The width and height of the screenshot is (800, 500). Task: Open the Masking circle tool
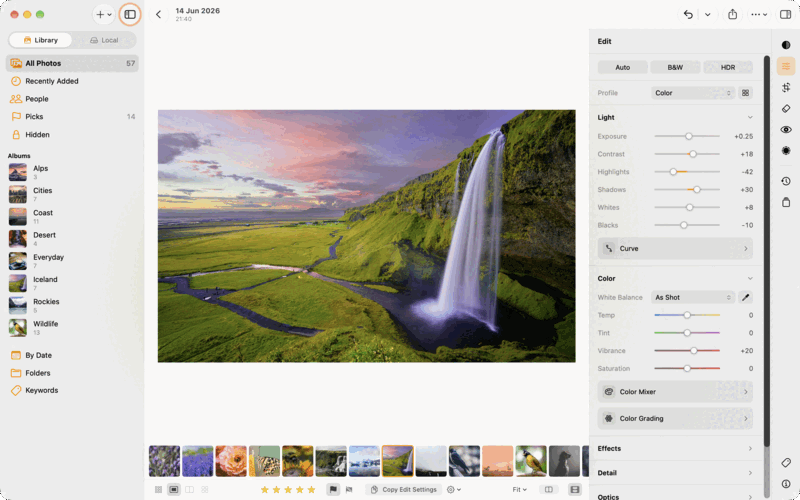click(x=786, y=151)
